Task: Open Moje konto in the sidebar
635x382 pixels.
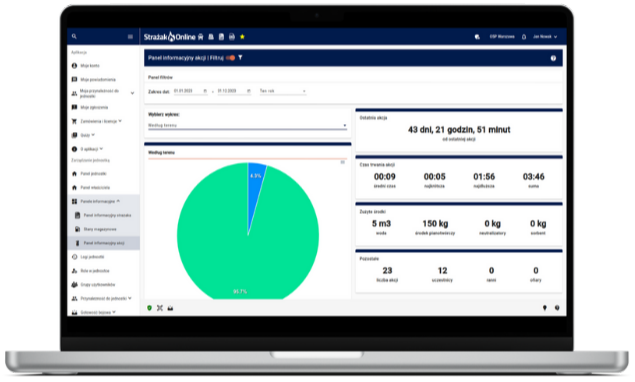Action: pos(90,66)
